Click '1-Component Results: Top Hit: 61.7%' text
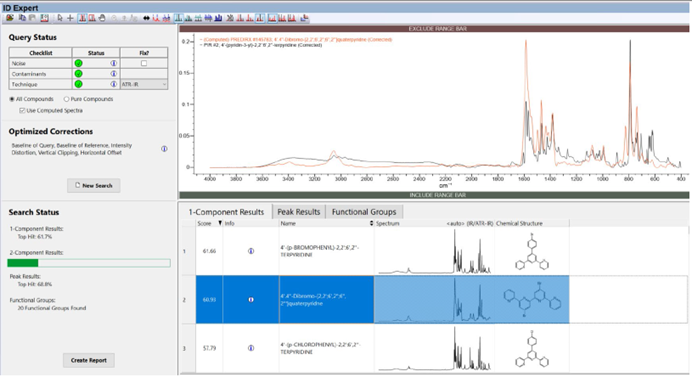692x377 pixels. pyautogui.click(x=37, y=233)
